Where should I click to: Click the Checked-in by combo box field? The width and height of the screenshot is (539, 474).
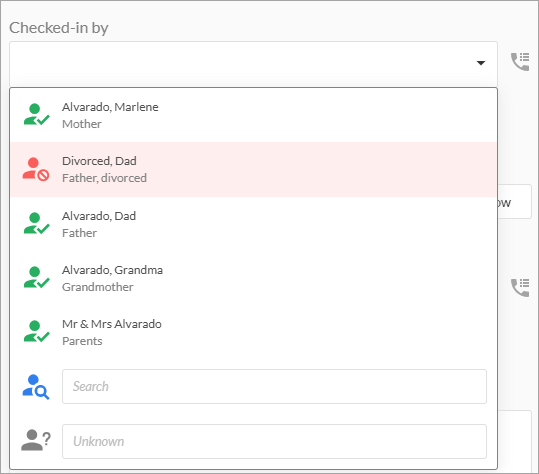coord(253,64)
